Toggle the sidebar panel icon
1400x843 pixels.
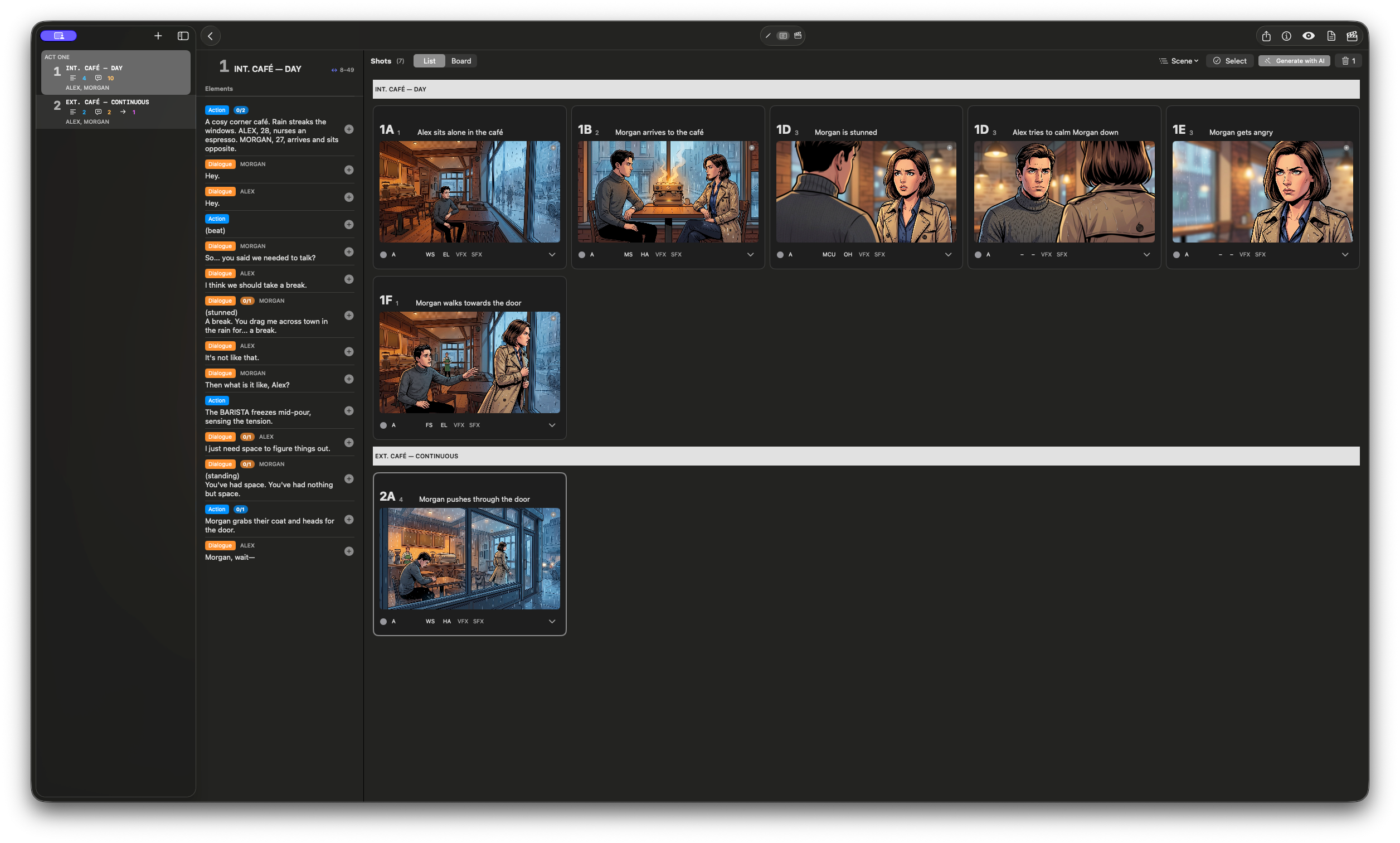click(x=183, y=36)
